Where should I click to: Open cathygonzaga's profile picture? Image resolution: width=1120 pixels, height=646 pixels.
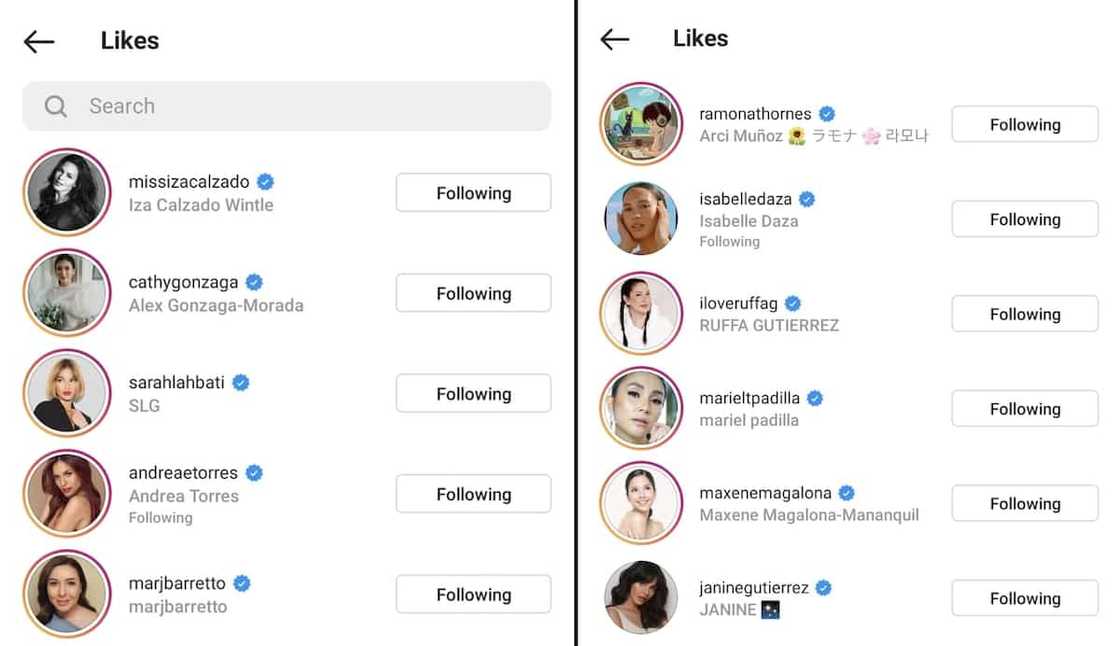click(67, 293)
